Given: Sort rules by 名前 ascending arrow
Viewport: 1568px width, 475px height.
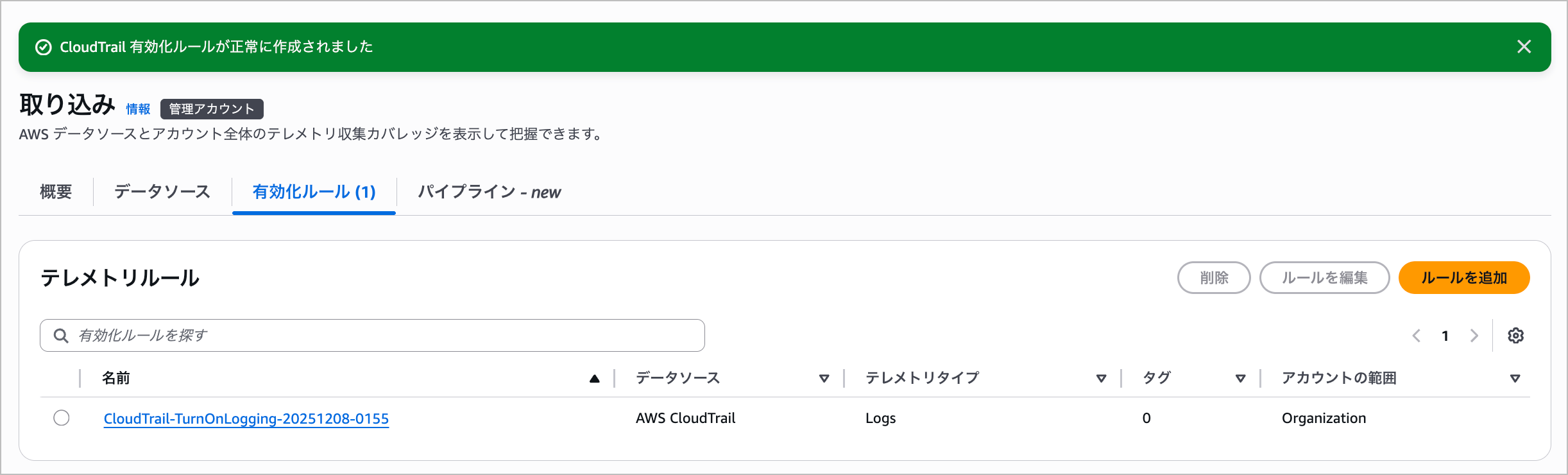Looking at the screenshot, I should [594, 379].
